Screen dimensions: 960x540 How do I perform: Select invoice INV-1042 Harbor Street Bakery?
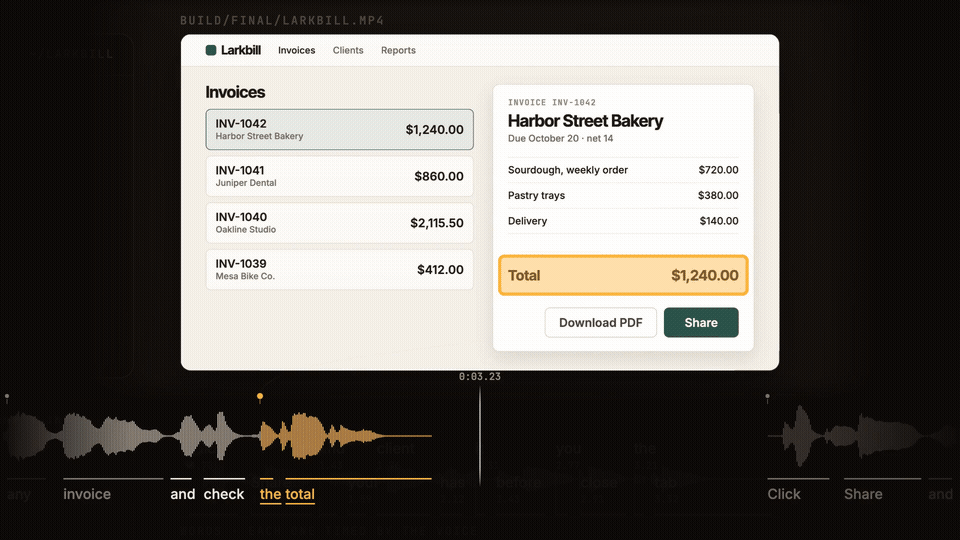(339, 129)
